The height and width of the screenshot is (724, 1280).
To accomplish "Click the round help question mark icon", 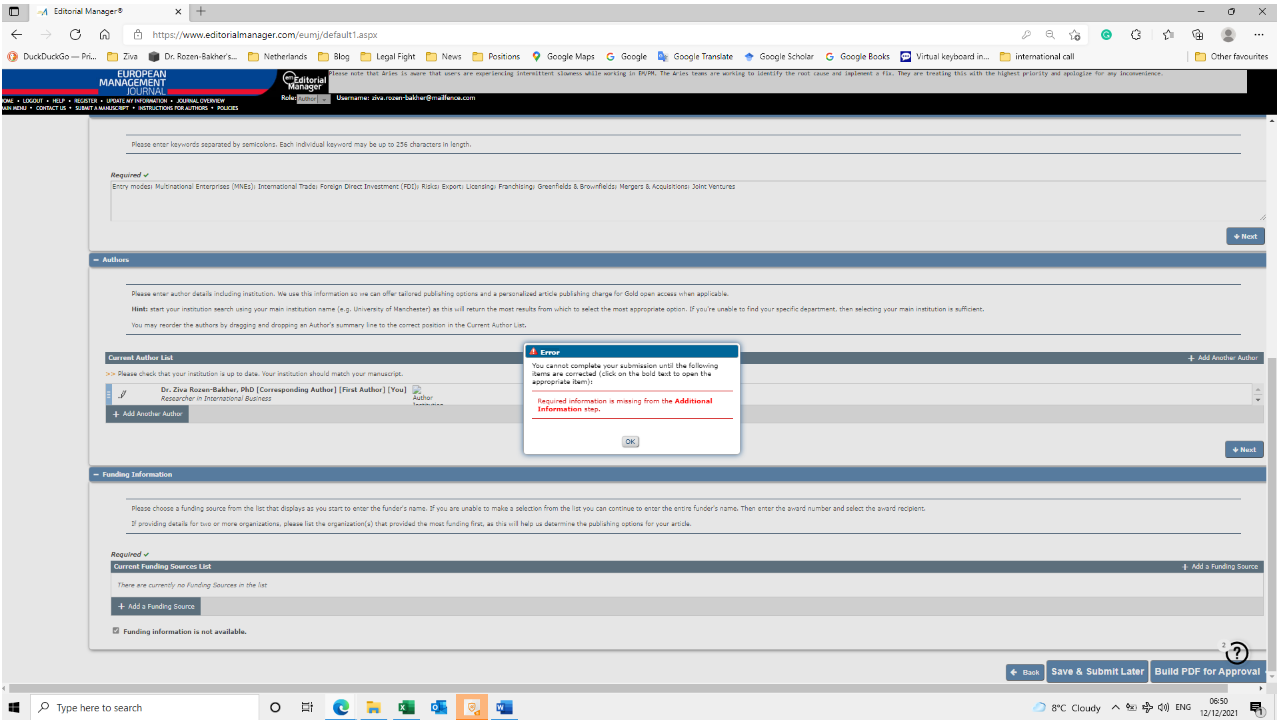I will tap(1239, 652).
